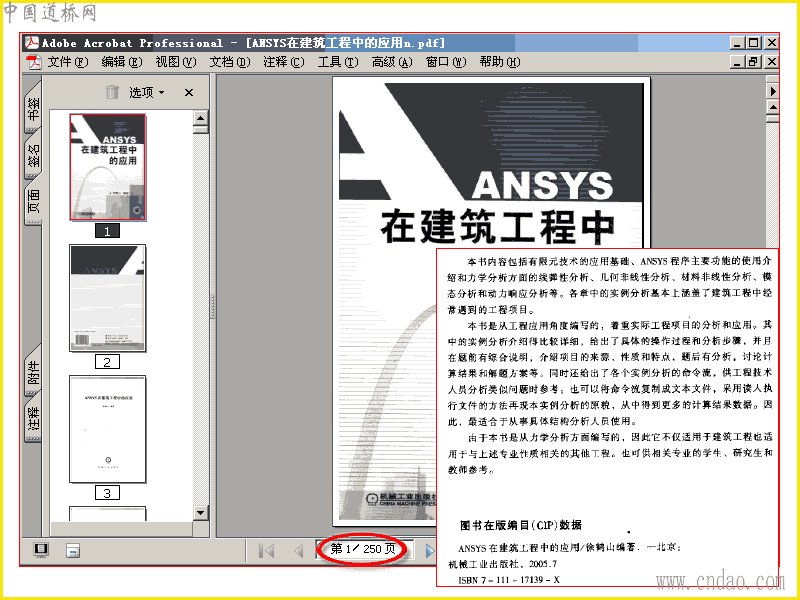Go to the previous page arrow
The width and height of the screenshot is (800, 600).
299,550
